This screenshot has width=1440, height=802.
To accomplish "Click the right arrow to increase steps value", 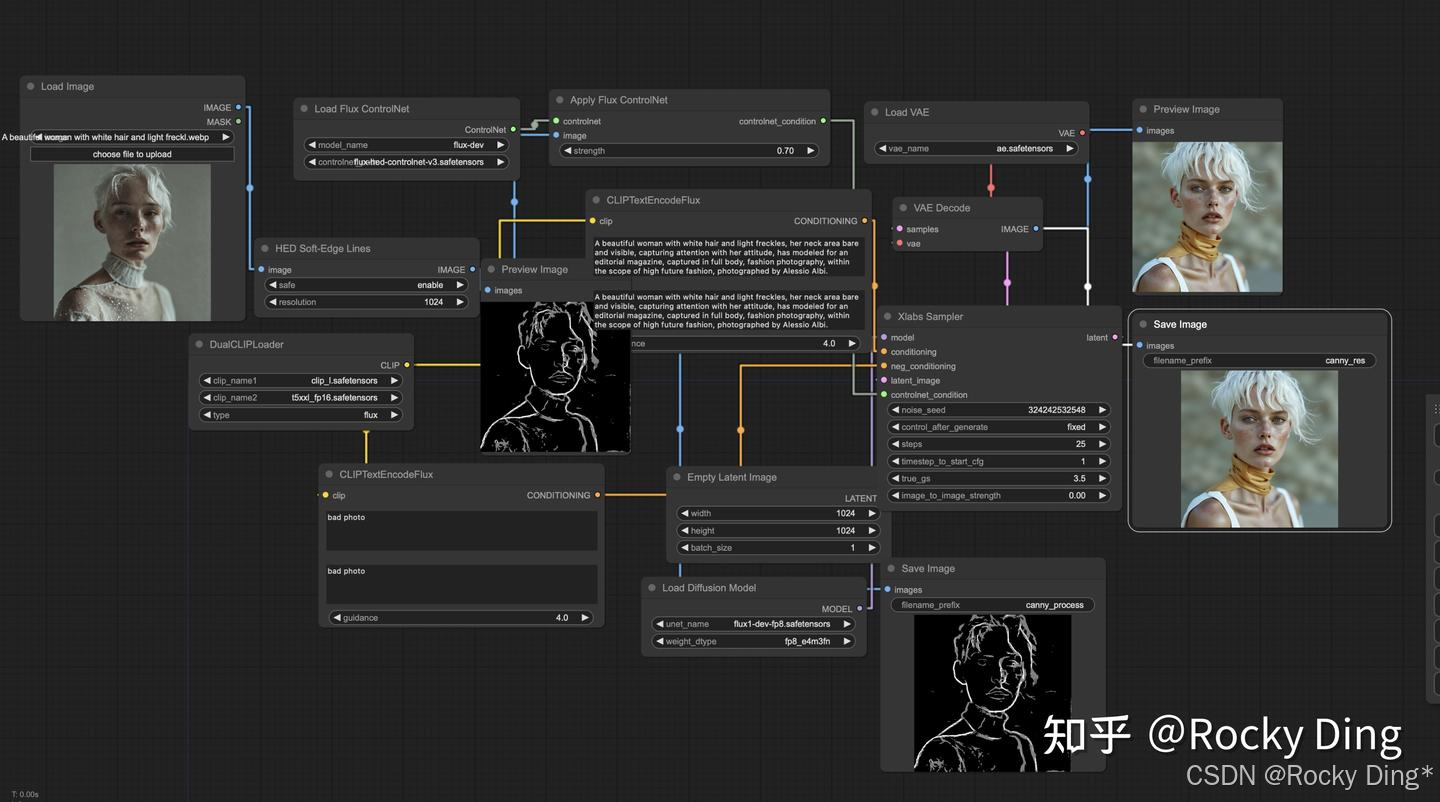I will pos(1101,443).
